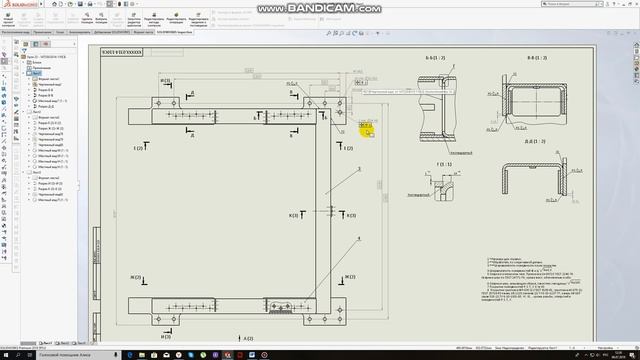This screenshot has height=360, width=640.
Task: Click the Home icon in quick access toolbar
Action: coord(54,4)
